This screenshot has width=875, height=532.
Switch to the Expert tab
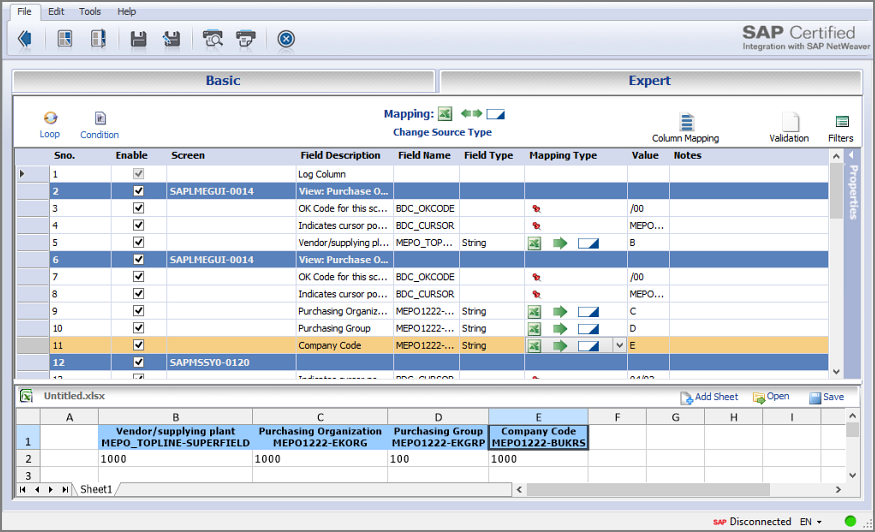650,81
